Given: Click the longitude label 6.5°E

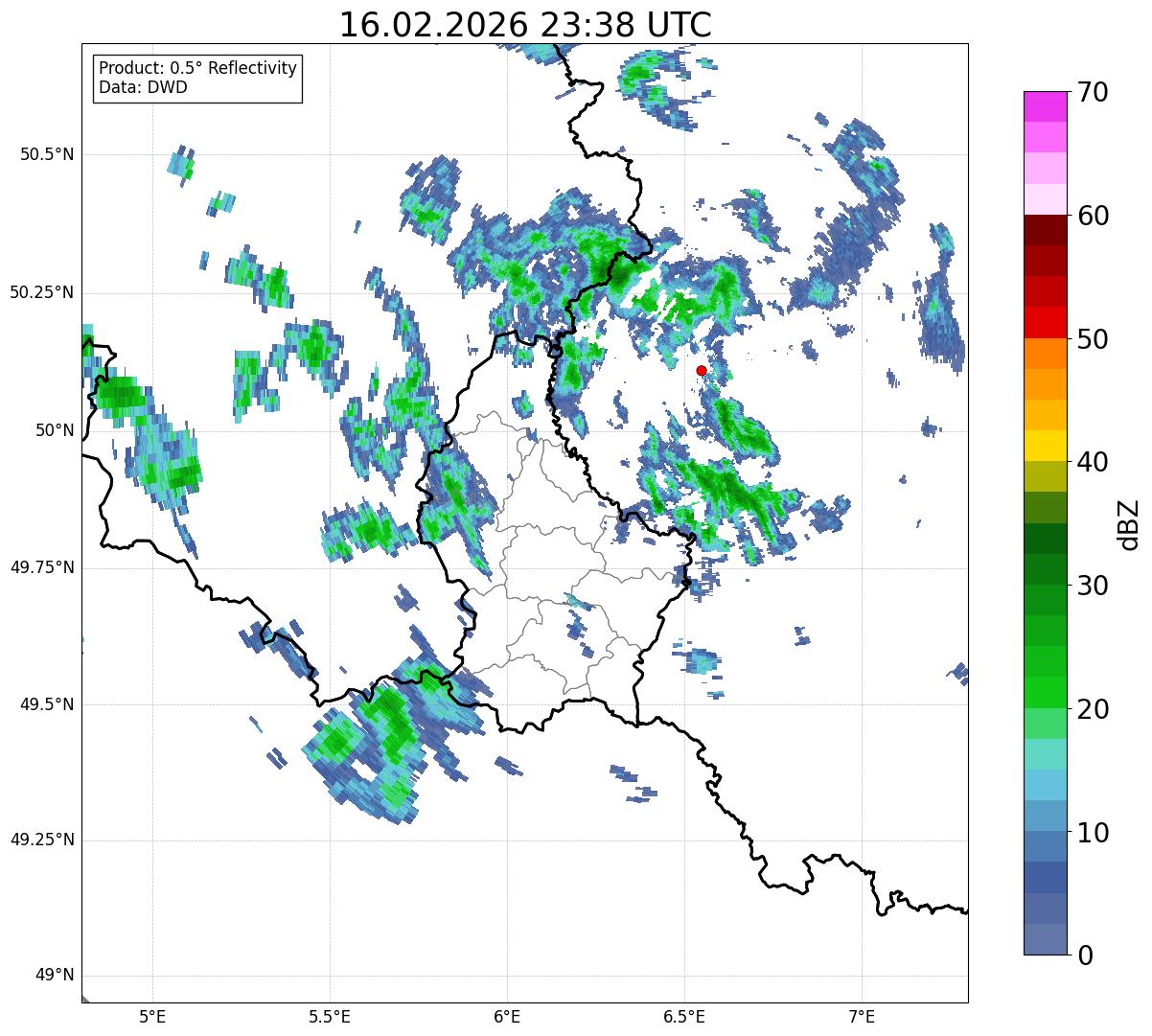Looking at the screenshot, I should [684, 1016].
